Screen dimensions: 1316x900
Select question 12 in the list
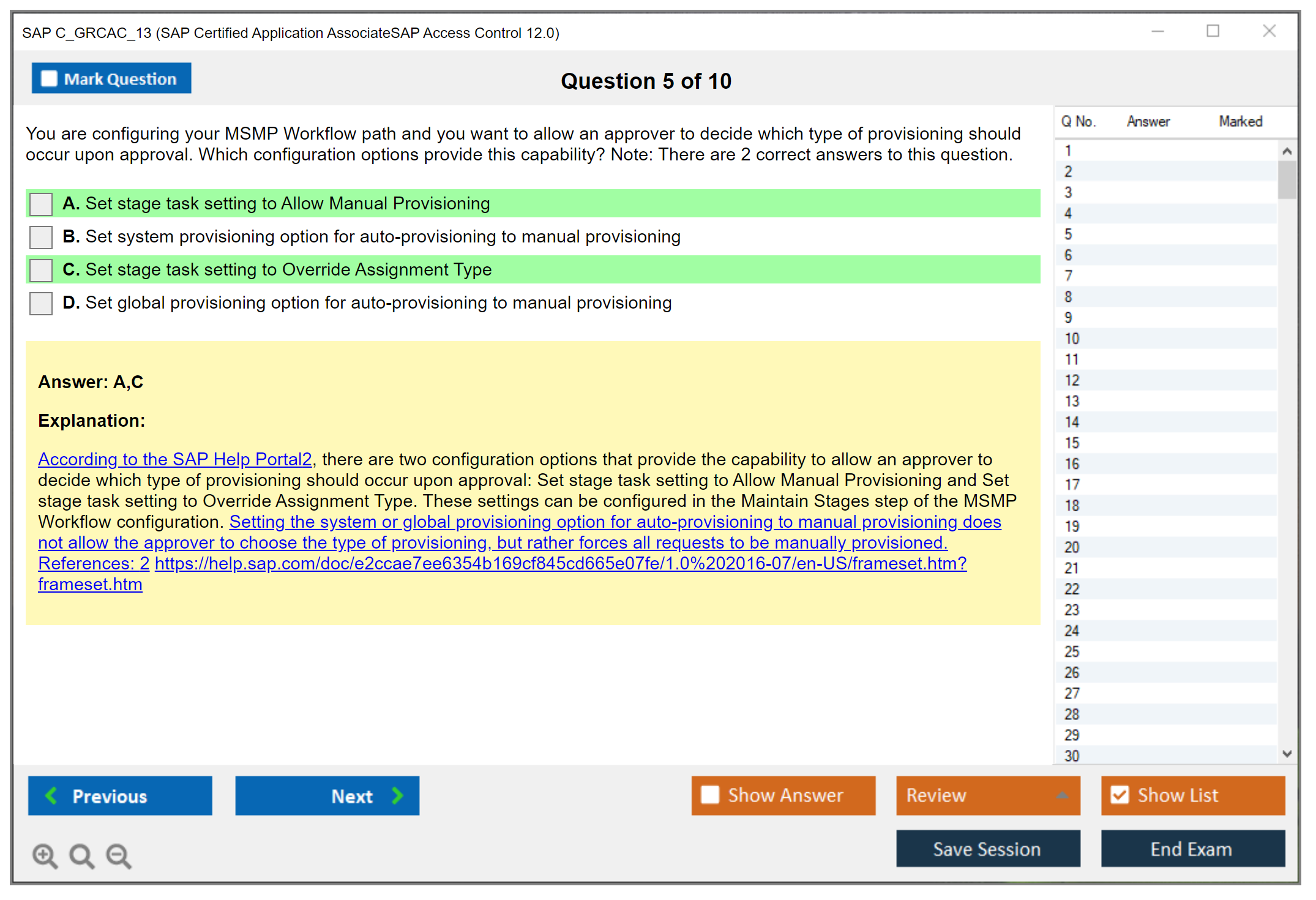[x=1072, y=380]
